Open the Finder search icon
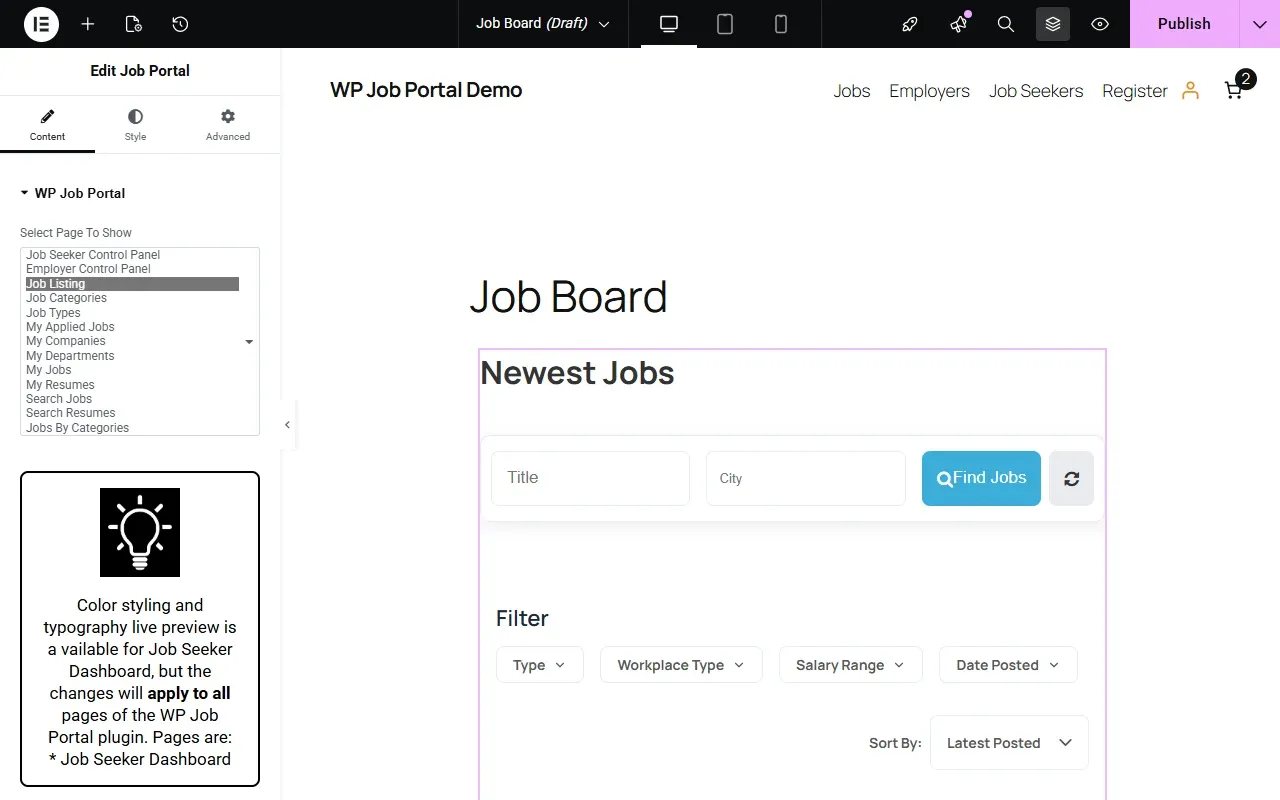This screenshot has height=800, width=1280. [1006, 24]
